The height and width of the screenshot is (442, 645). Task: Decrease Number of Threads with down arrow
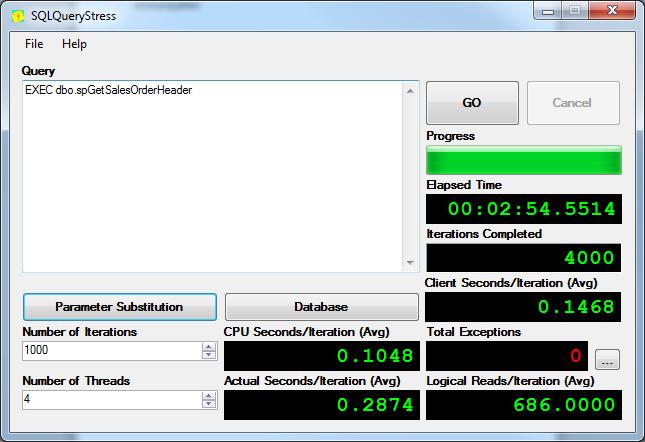pos(209,404)
